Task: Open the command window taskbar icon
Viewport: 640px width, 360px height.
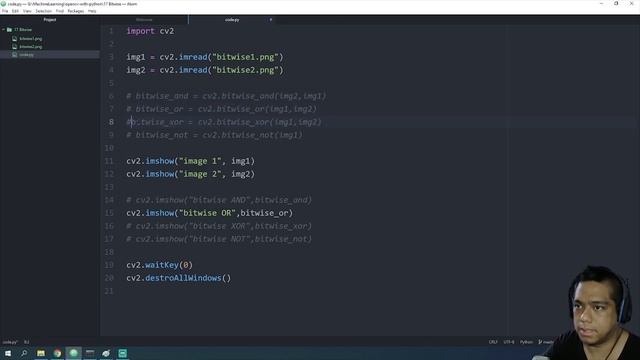Action: pos(90,353)
